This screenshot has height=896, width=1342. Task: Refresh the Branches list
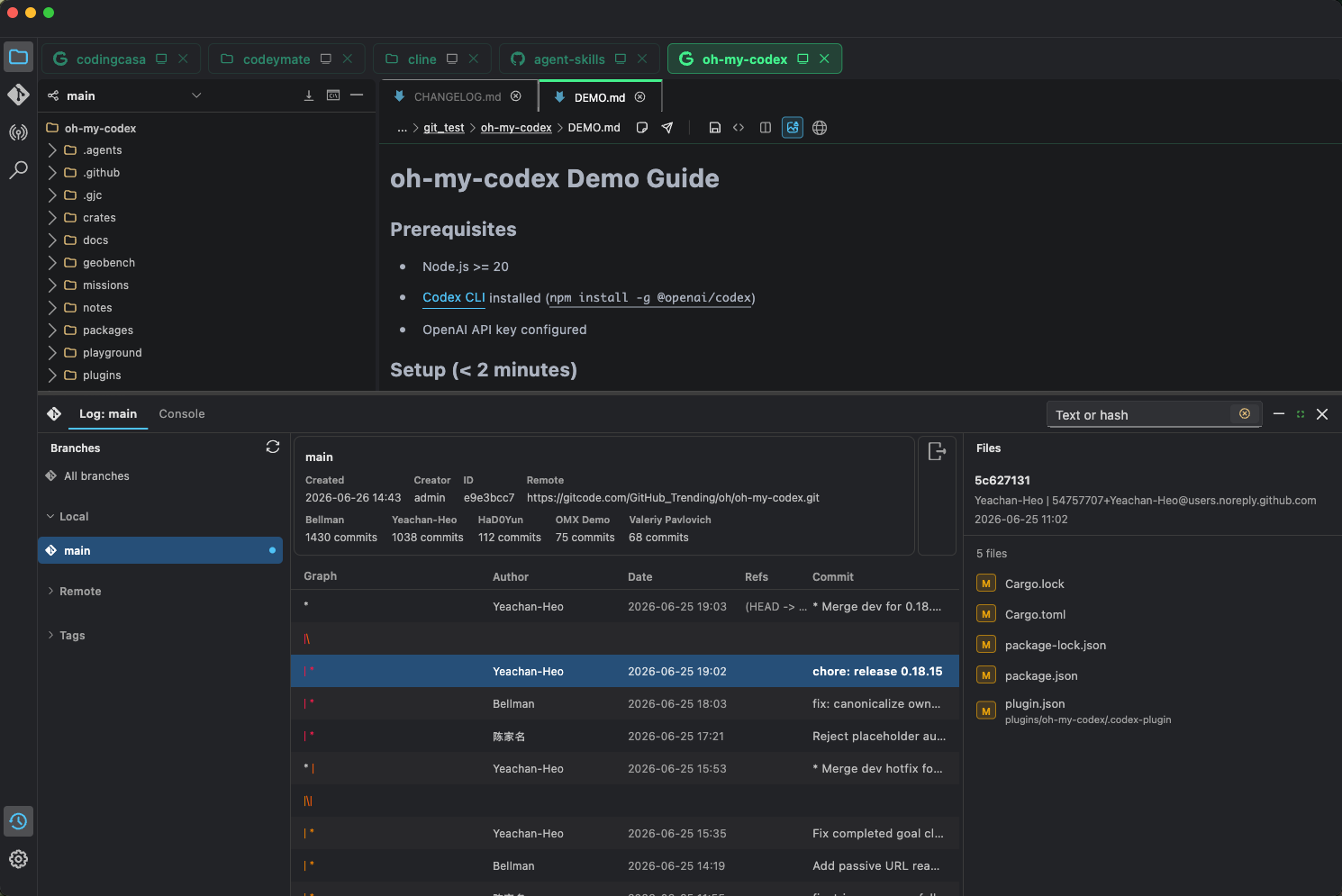coord(273,447)
